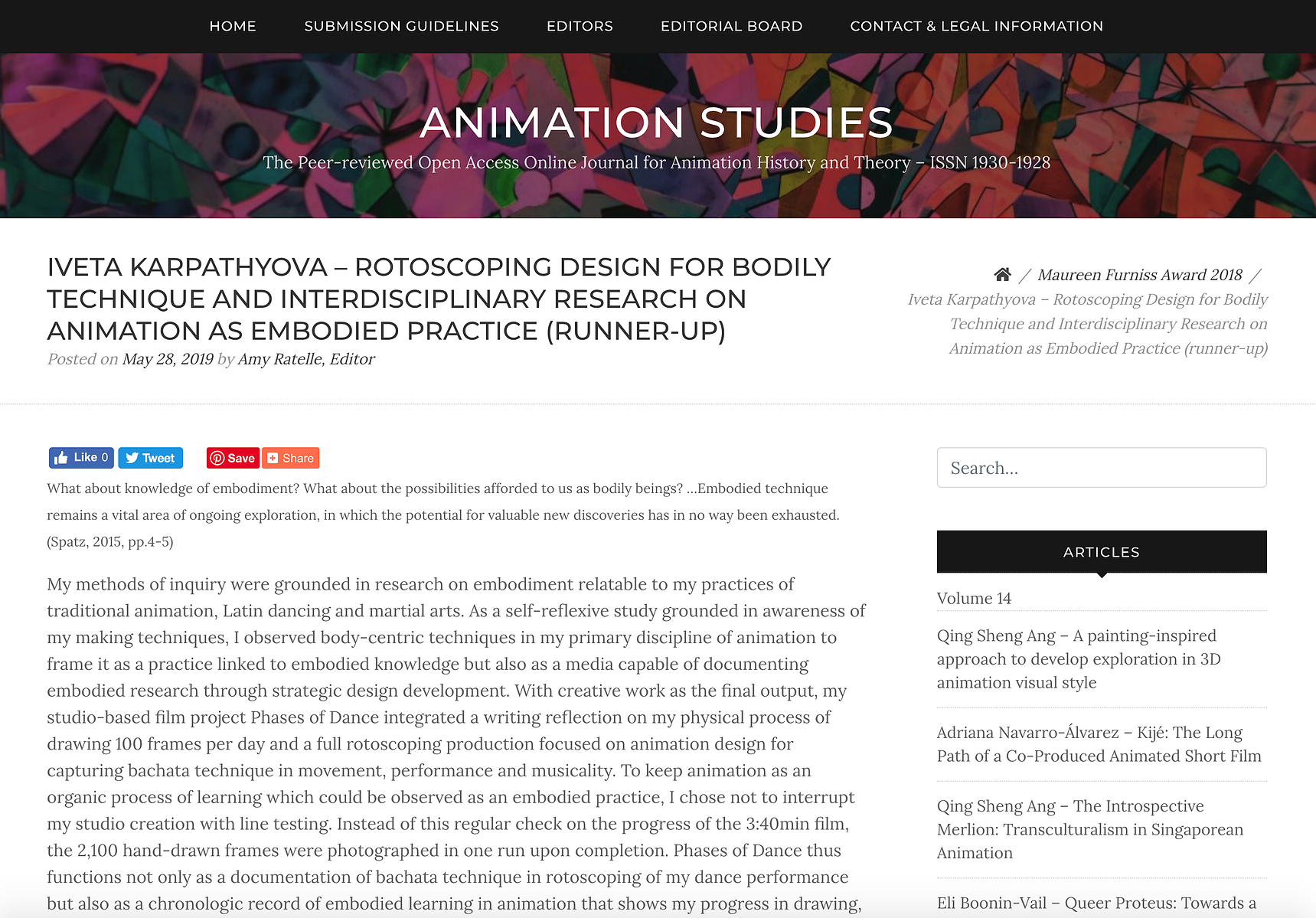Viewport: 1316px width, 918px height.
Task: Navigate to Editorial Board
Action: click(x=731, y=26)
